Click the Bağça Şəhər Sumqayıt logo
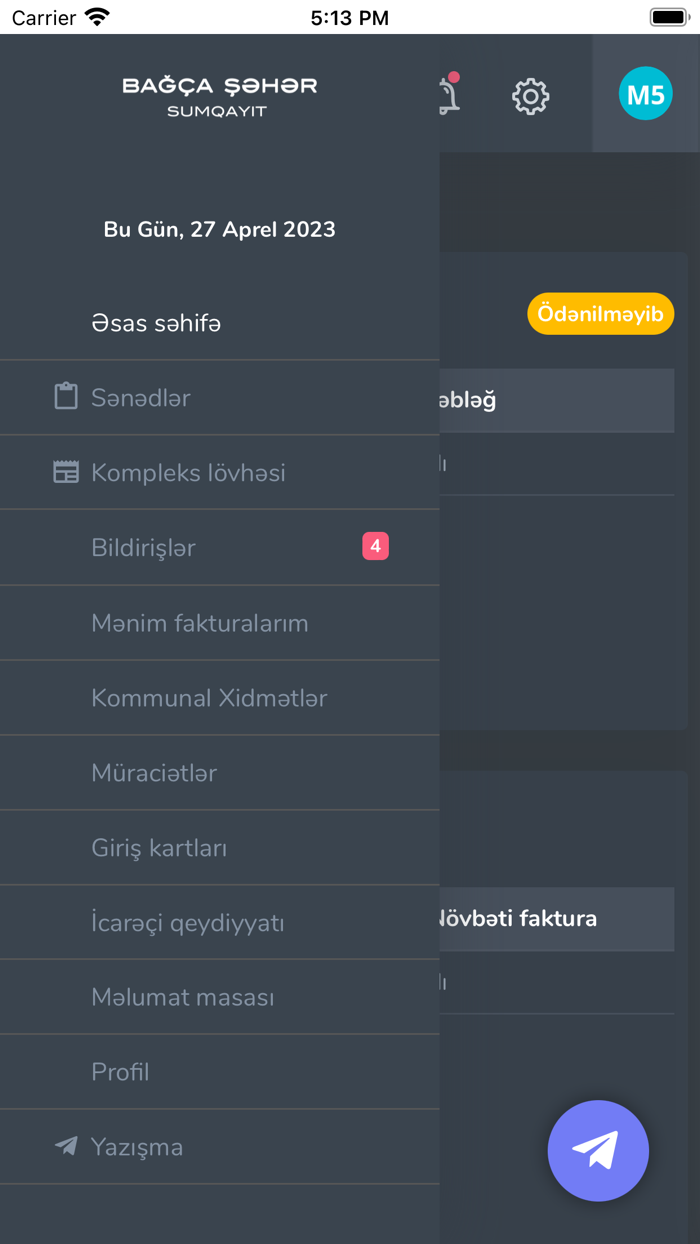Viewport: 700px width, 1244px height. tap(220, 94)
